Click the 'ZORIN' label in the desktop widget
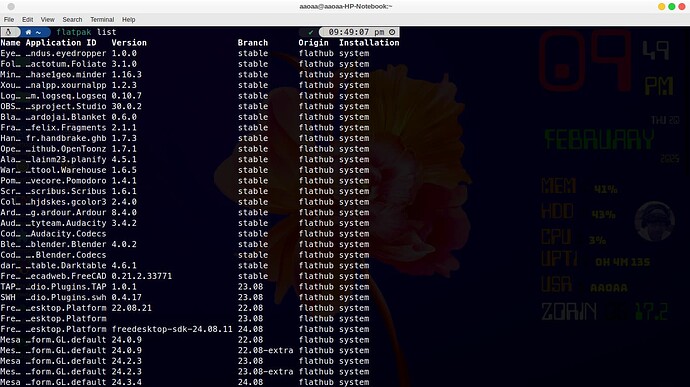This screenshot has height=387, width=690. 569,312
